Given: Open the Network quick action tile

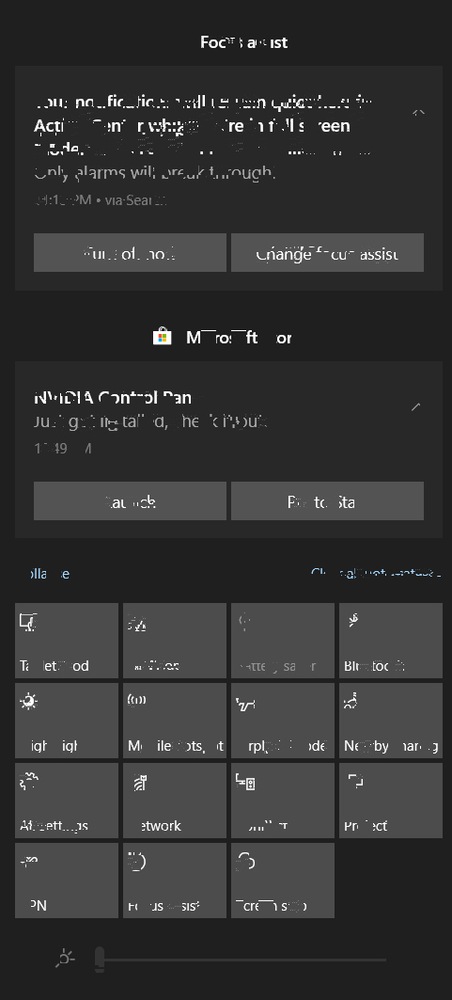Looking at the screenshot, I should tap(175, 800).
